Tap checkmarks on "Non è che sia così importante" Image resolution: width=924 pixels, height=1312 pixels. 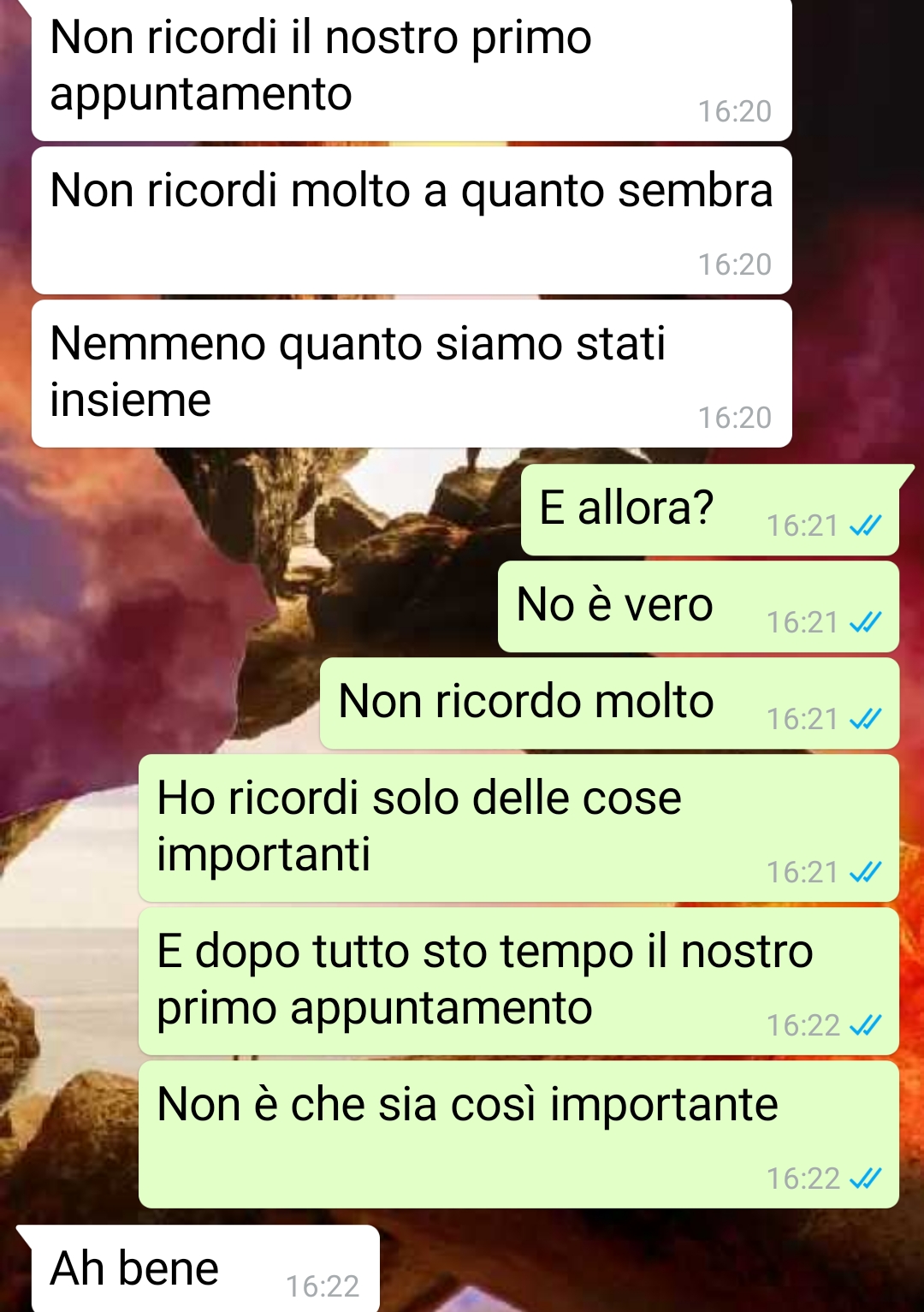click(x=865, y=1178)
